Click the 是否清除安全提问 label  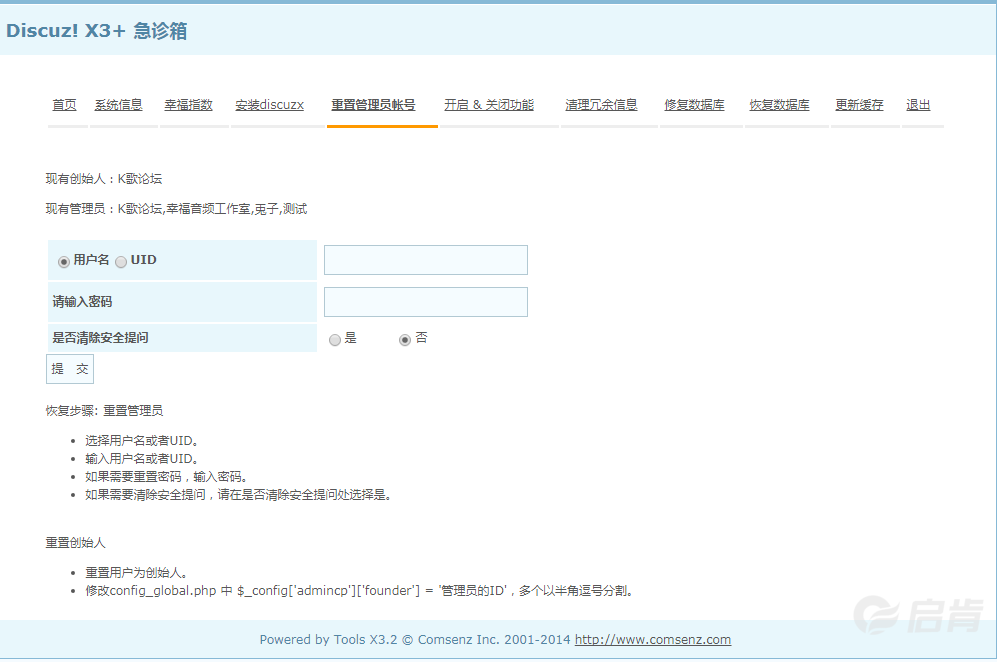coord(100,338)
